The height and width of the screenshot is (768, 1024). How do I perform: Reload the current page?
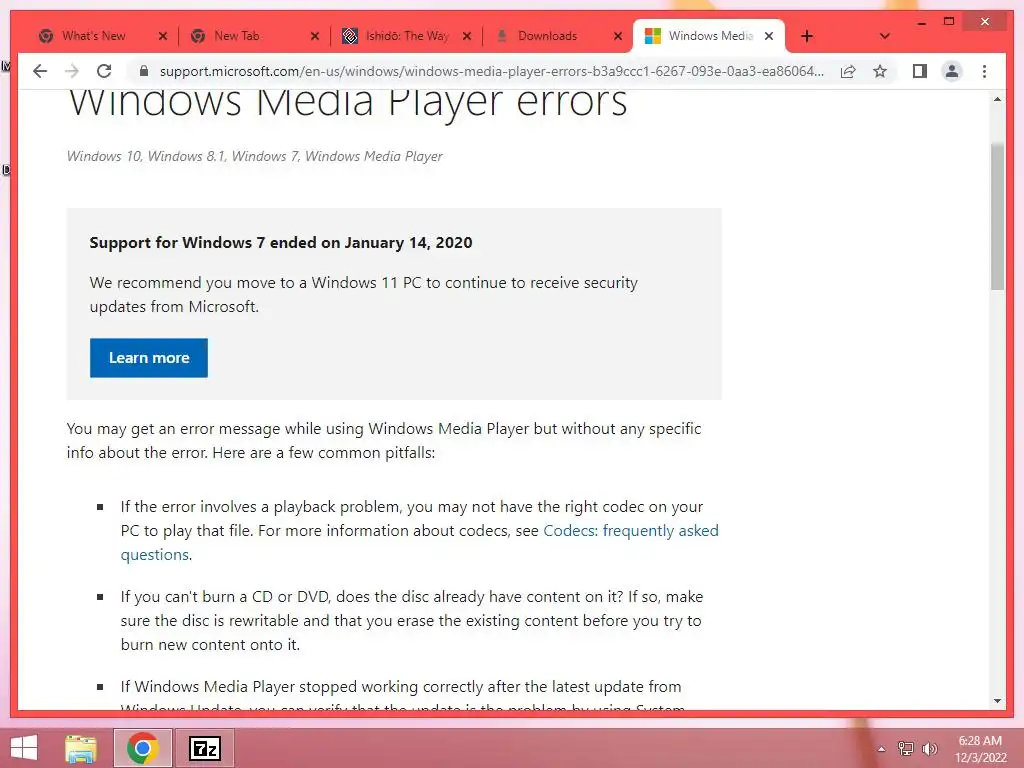[x=104, y=71]
